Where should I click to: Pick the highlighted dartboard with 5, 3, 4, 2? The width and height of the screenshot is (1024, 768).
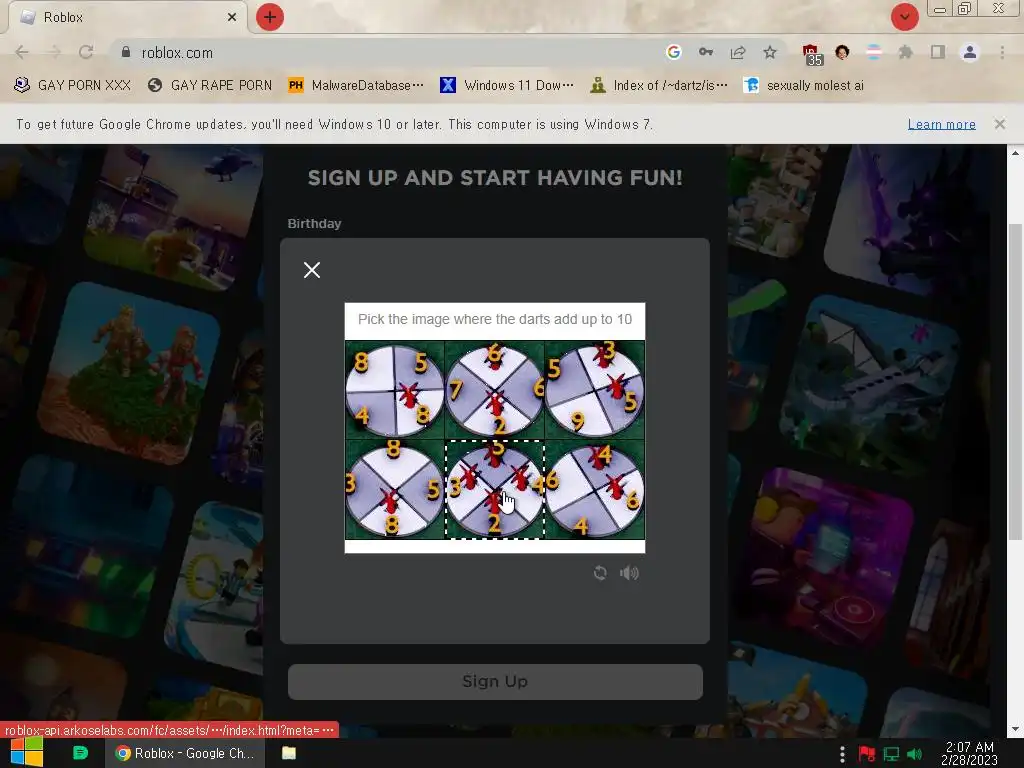click(x=494, y=490)
